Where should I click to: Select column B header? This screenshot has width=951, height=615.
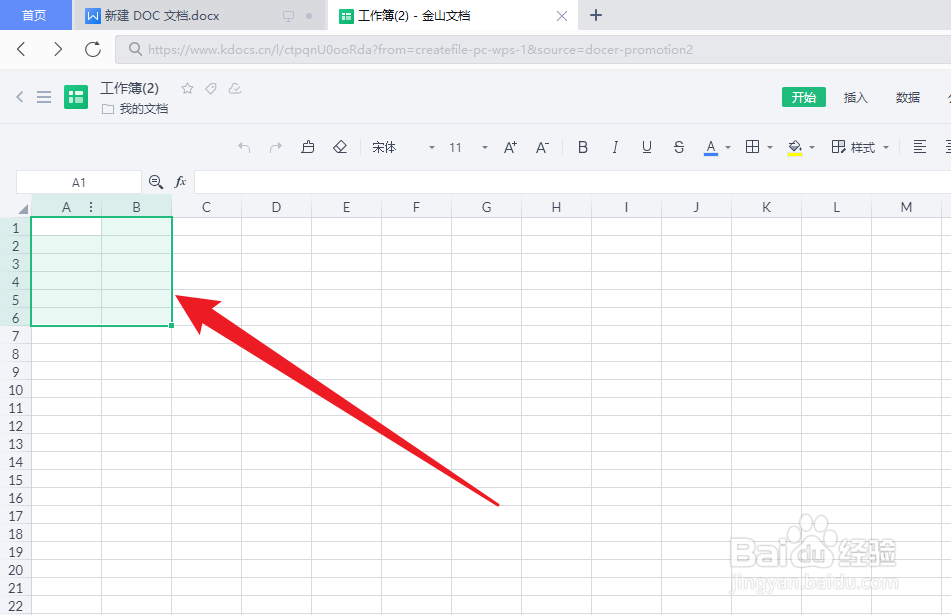pyautogui.click(x=136, y=207)
